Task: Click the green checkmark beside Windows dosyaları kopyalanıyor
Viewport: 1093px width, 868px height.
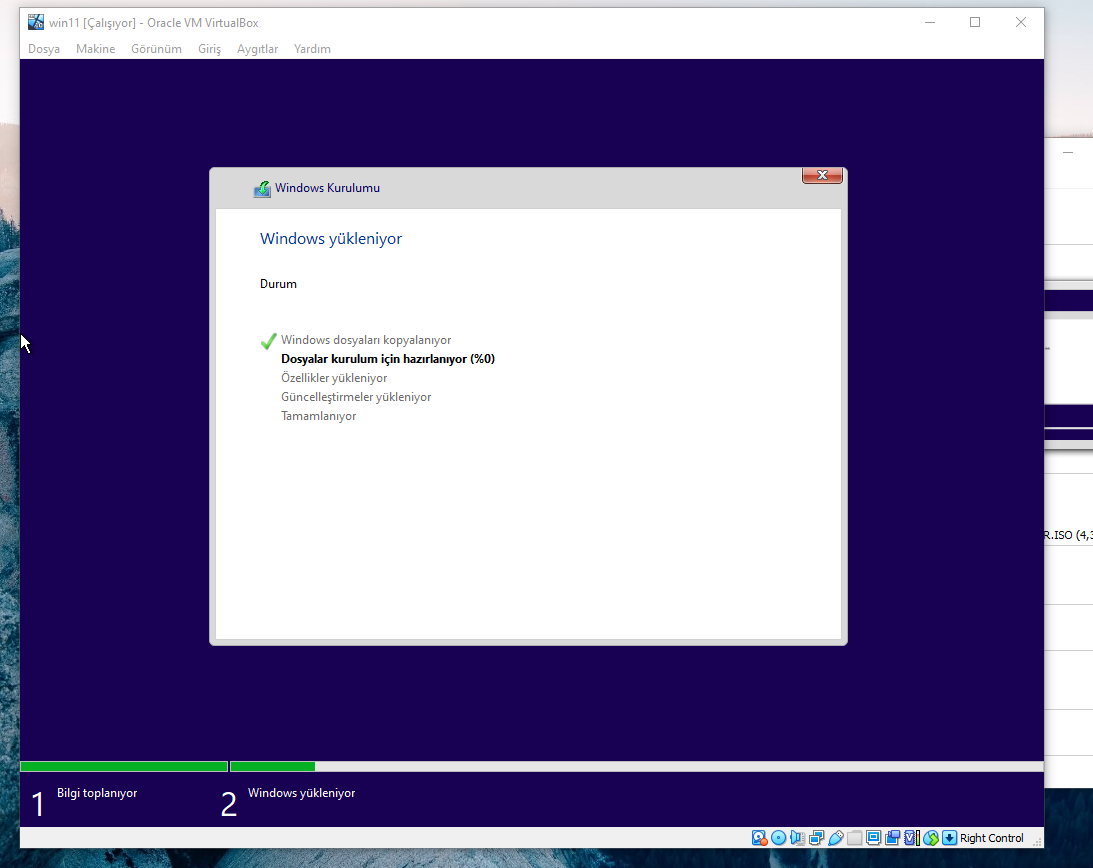Action: [268, 341]
